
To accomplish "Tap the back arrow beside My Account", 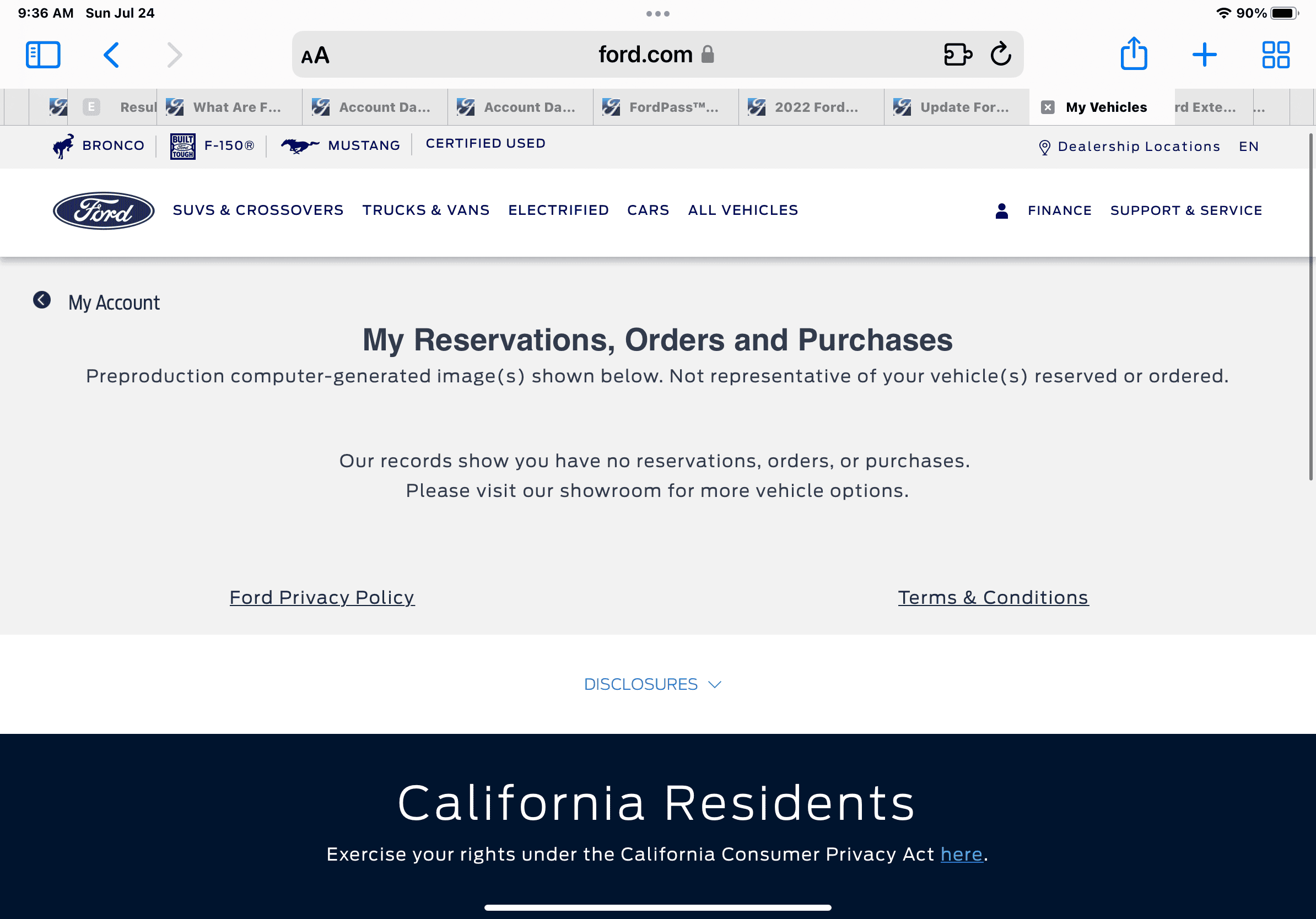I will tap(42, 300).
